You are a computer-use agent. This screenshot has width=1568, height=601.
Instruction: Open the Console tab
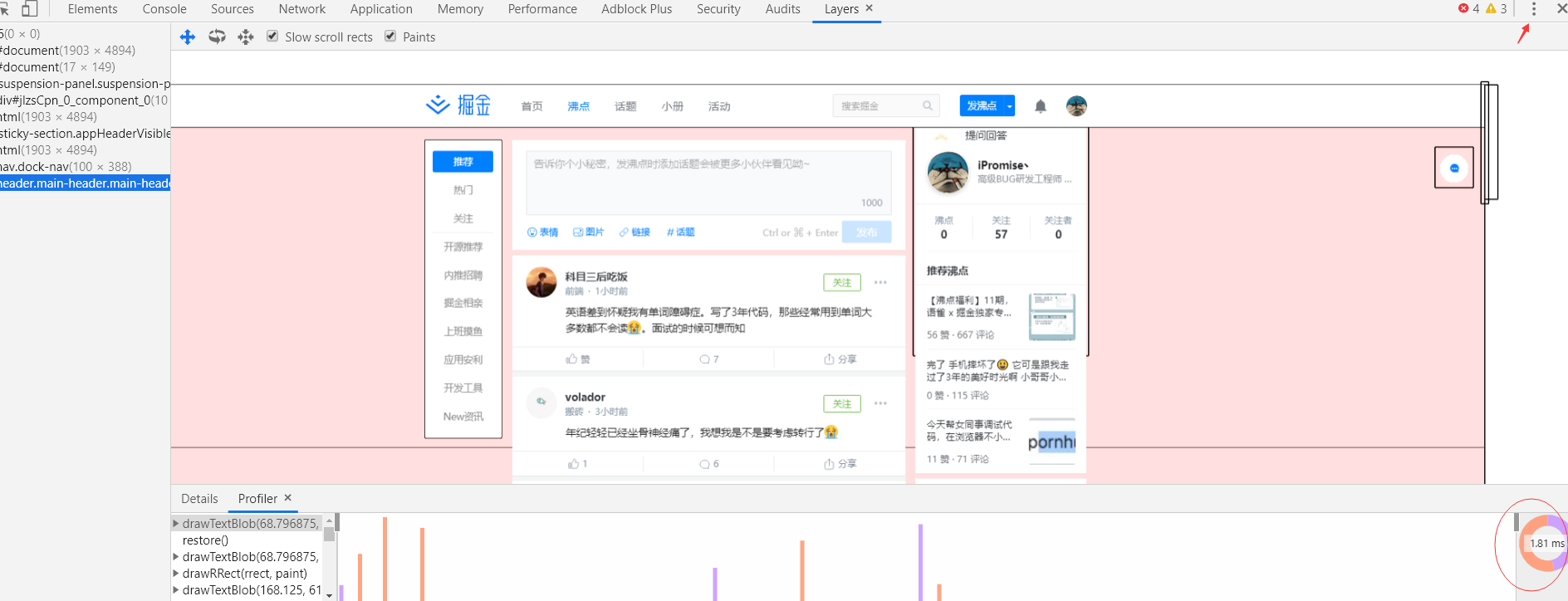[164, 8]
